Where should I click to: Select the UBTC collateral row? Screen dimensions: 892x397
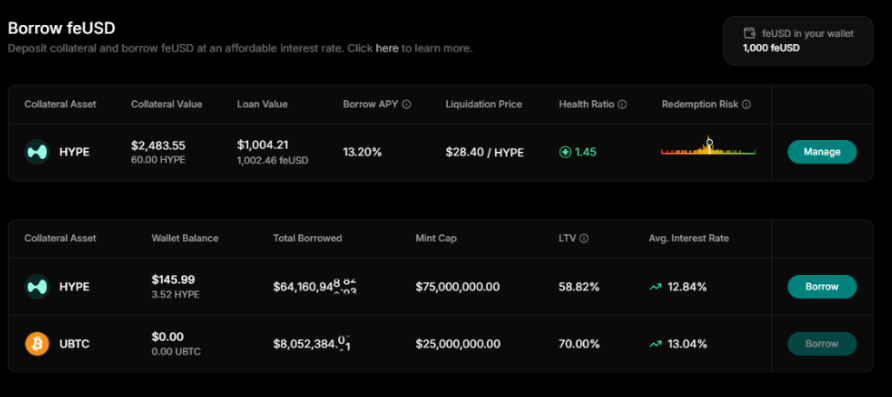(440, 344)
